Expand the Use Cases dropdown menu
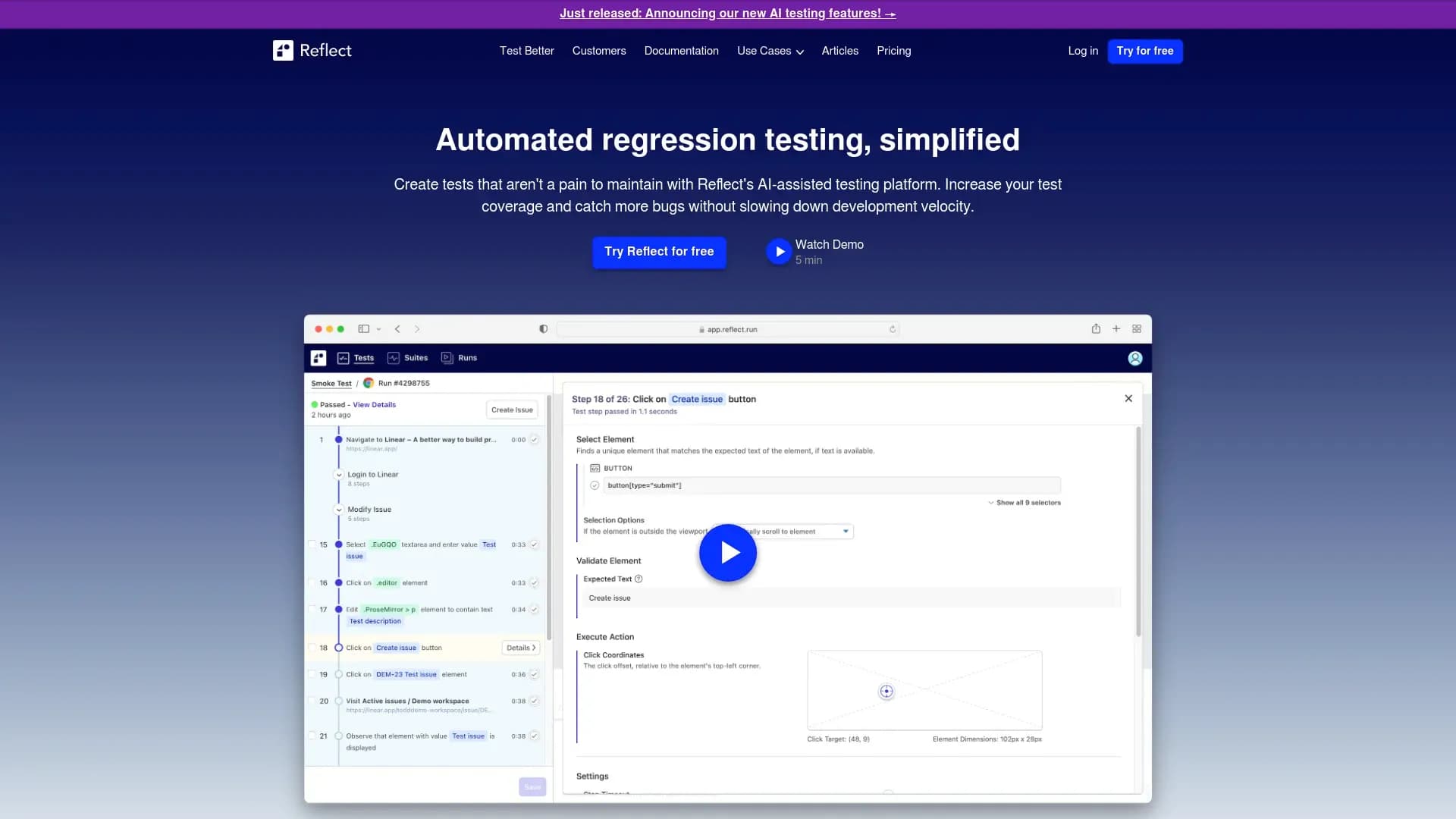 (770, 51)
